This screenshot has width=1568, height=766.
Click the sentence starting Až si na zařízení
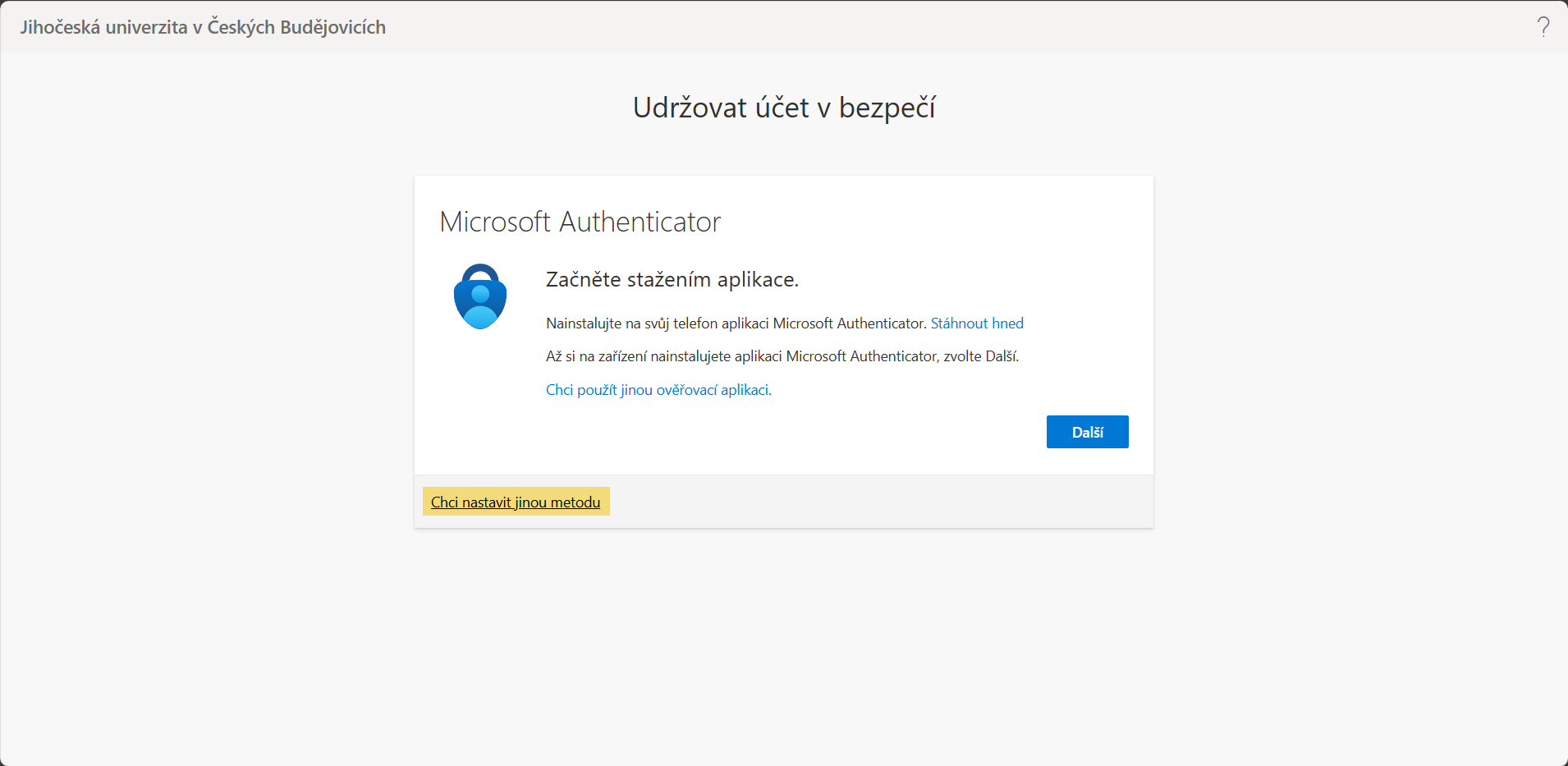(782, 356)
